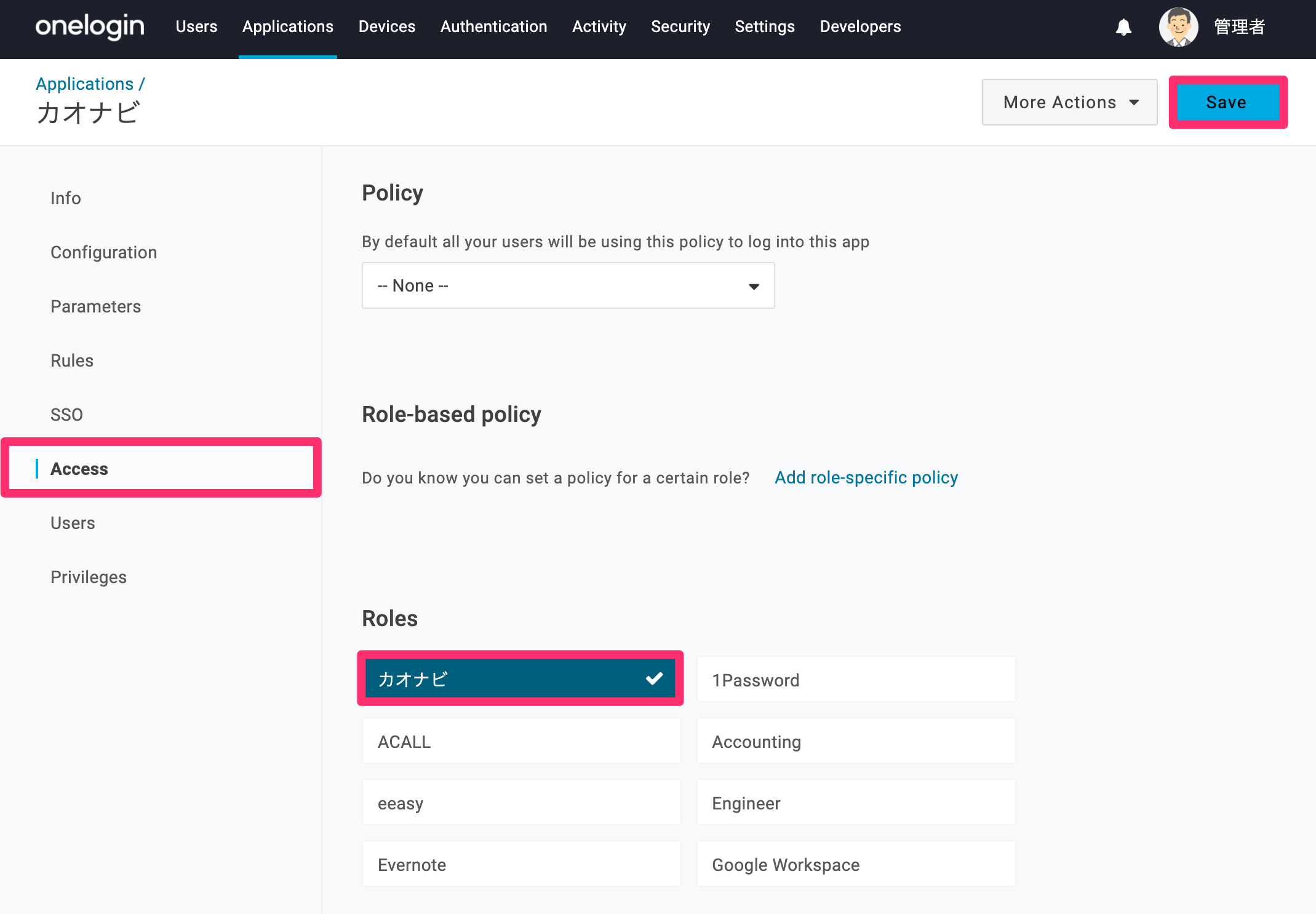Screen dimensions: 1316x914
Task: Switch to the Configuration tab
Action: [103, 252]
